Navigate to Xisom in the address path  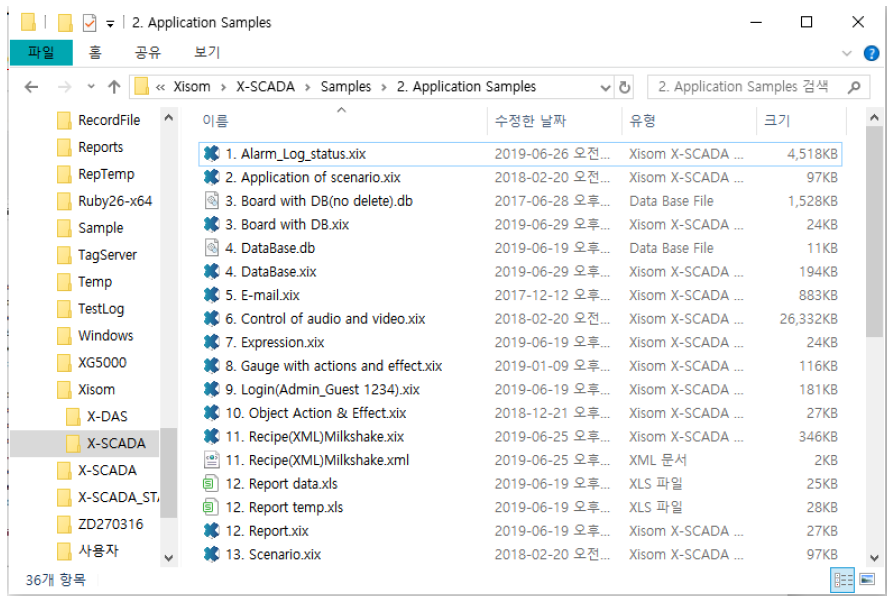(192, 87)
